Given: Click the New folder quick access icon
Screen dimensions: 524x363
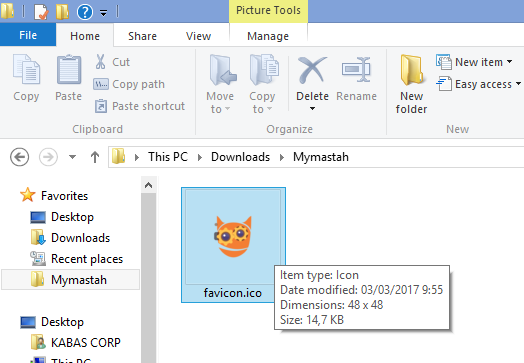Looking at the screenshot, I should click(x=62, y=11).
